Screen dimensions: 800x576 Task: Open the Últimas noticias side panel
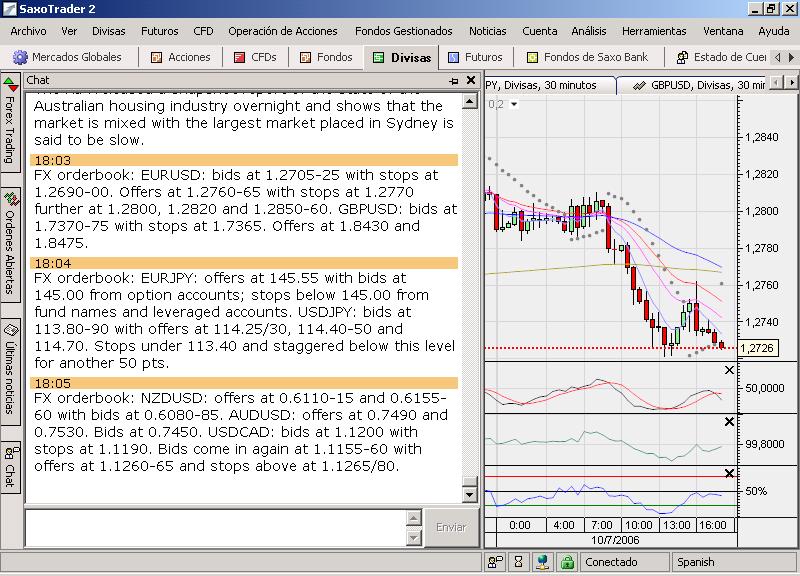click(x=10, y=371)
